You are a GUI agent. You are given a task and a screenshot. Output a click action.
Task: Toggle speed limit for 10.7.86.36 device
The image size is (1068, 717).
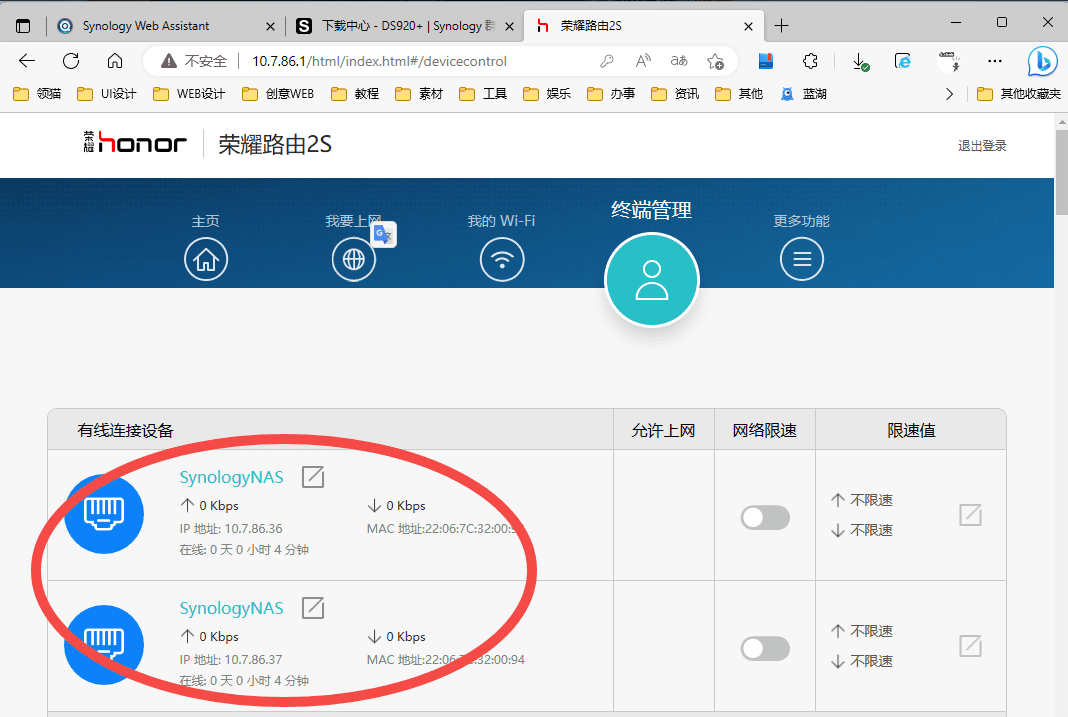click(765, 518)
